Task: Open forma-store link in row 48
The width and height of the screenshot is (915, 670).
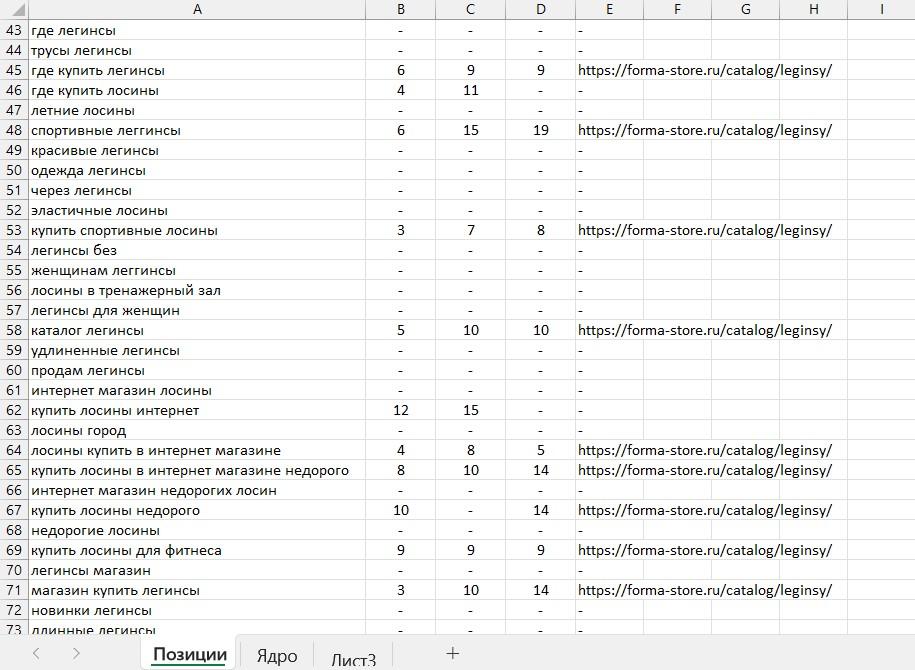Action: tap(705, 130)
